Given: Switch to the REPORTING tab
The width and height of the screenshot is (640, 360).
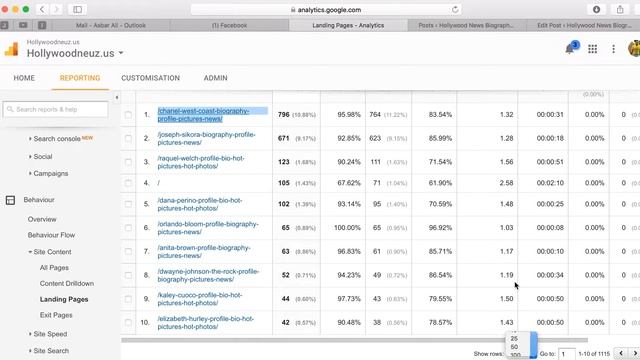Looking at the screenshot, I should pyautogui.click(x=80, y=78).
